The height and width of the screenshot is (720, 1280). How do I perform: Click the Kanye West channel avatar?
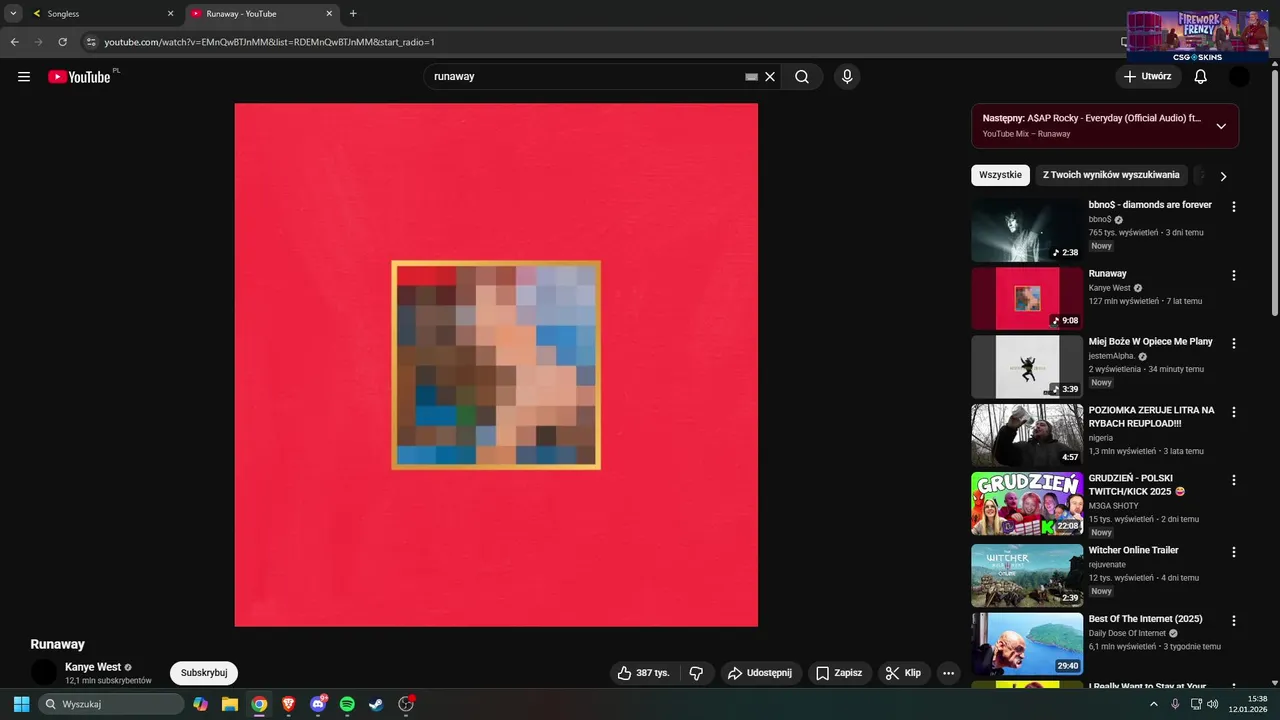click(44, 673)
